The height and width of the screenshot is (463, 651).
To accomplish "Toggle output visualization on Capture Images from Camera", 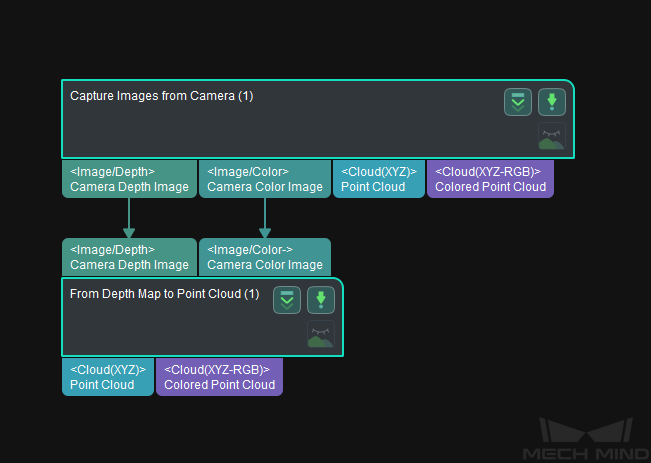I will tap(551, 138).
